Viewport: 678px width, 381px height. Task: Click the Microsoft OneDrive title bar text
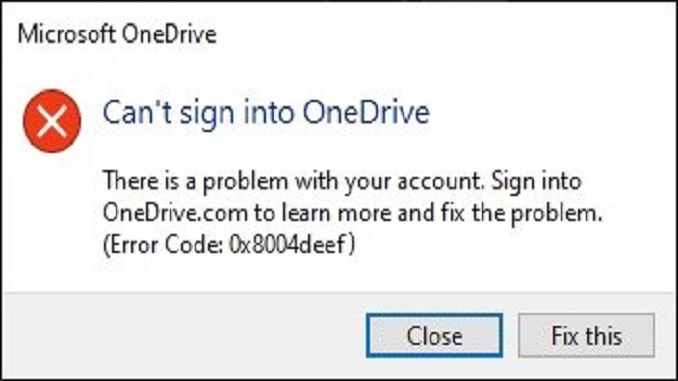[x=117, y=34]
